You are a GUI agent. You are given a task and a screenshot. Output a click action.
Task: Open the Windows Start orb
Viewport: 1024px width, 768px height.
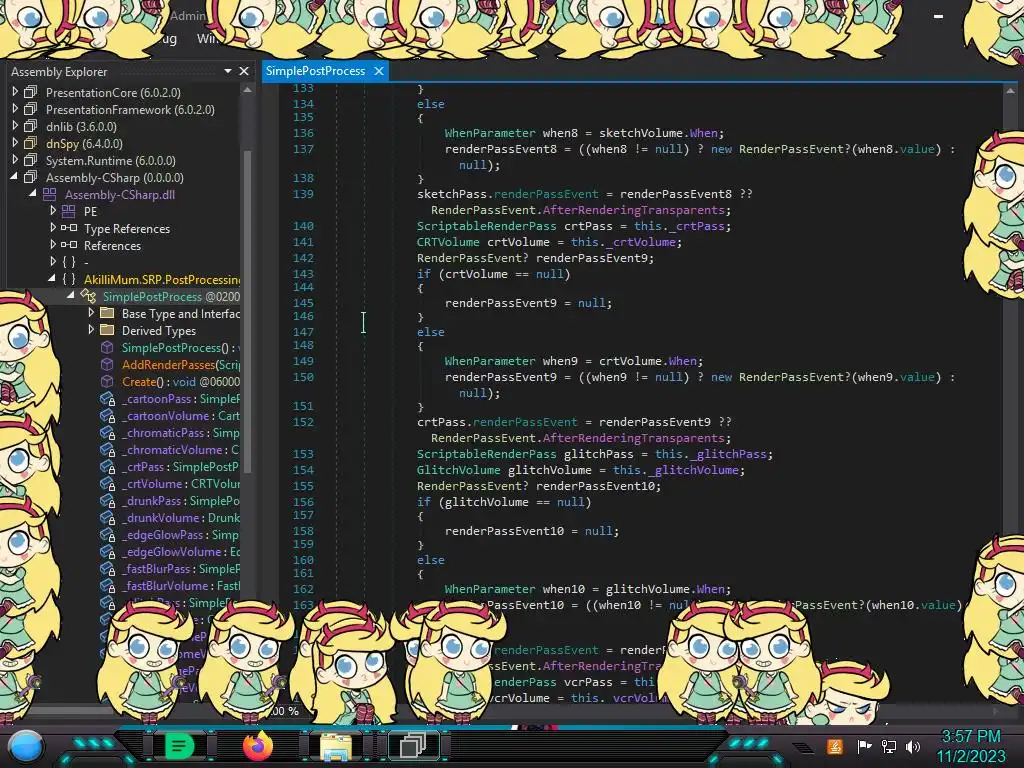point(26,746)
